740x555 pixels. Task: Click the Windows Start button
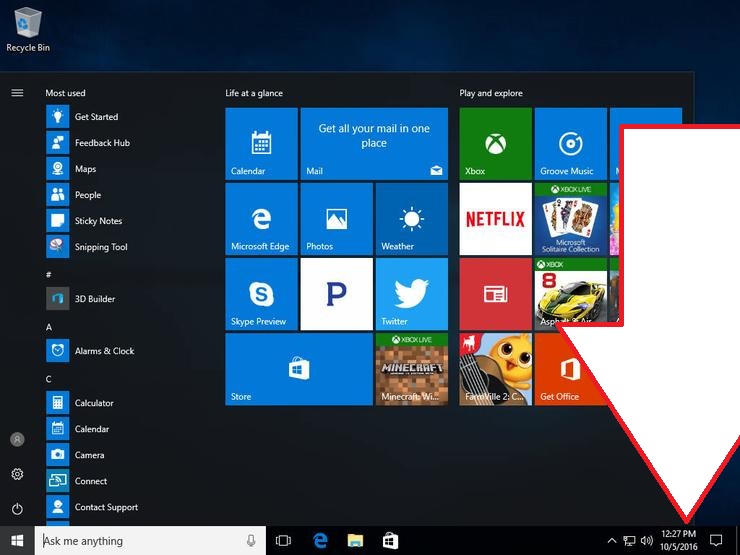[17, 541]
